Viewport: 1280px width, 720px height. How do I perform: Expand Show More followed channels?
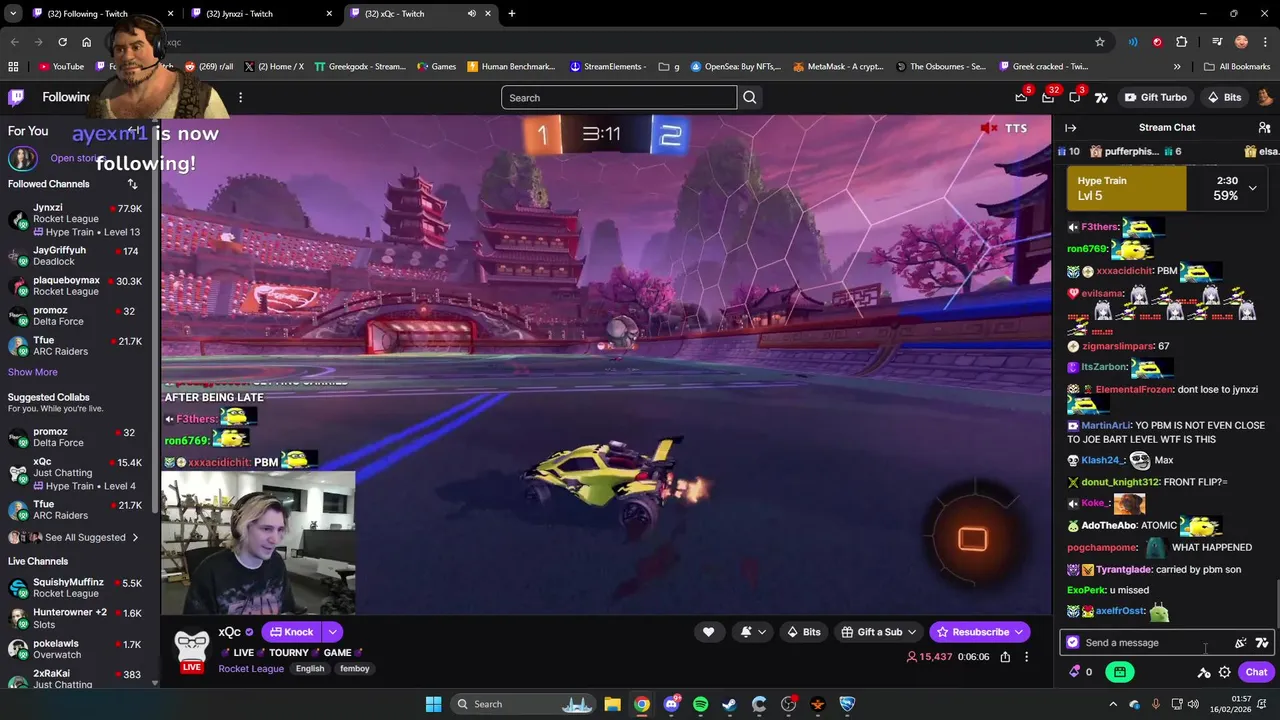33,372
